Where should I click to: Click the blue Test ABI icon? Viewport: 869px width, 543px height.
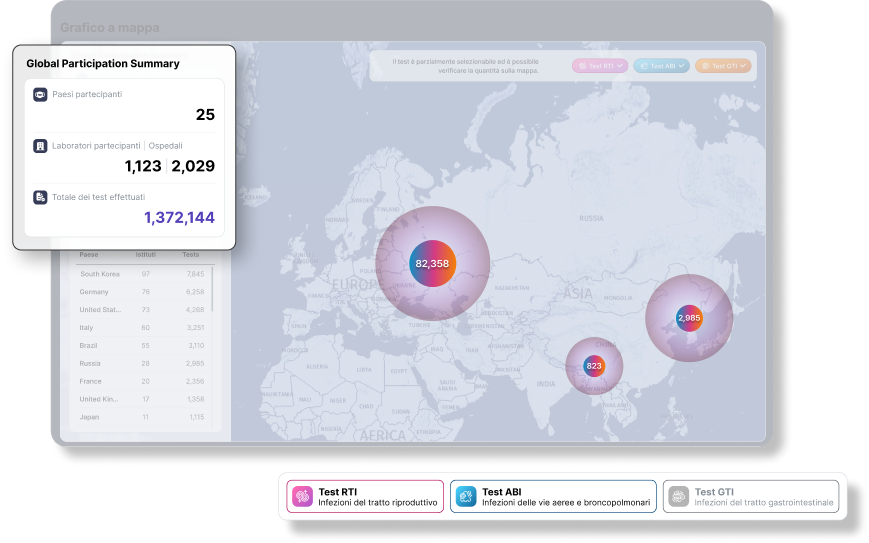466,496
